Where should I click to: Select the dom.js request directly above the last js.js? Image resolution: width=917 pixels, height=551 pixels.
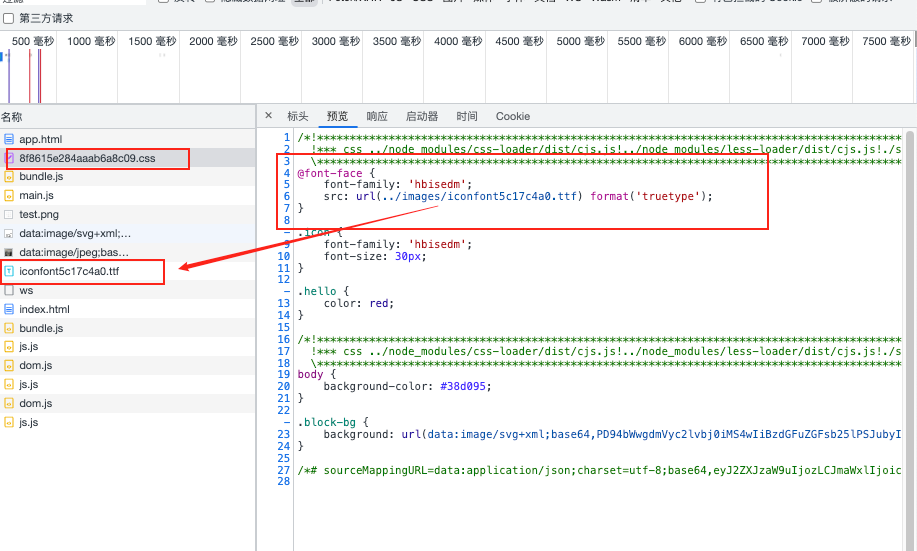pyautogui.click(x=127, y=403)
